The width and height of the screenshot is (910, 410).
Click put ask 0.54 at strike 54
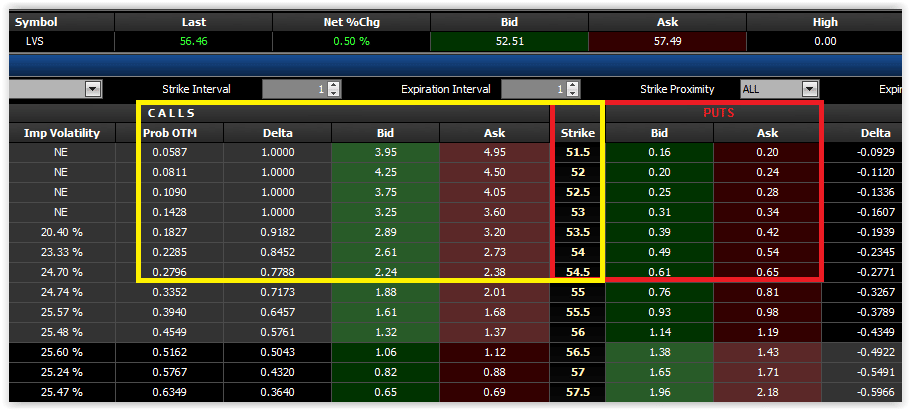coord(767,252)
